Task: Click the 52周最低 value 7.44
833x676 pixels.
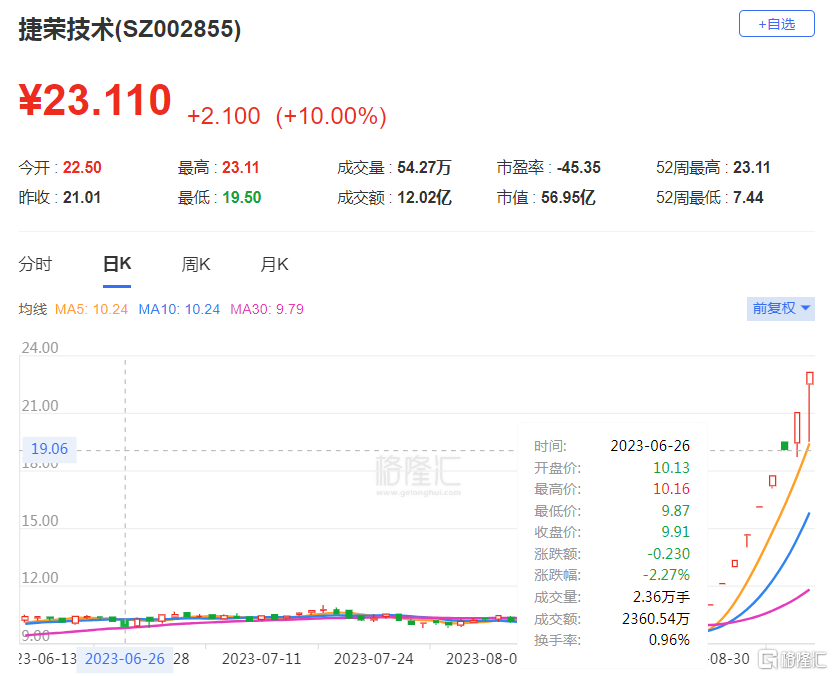Action: click(x=748, y=198)
